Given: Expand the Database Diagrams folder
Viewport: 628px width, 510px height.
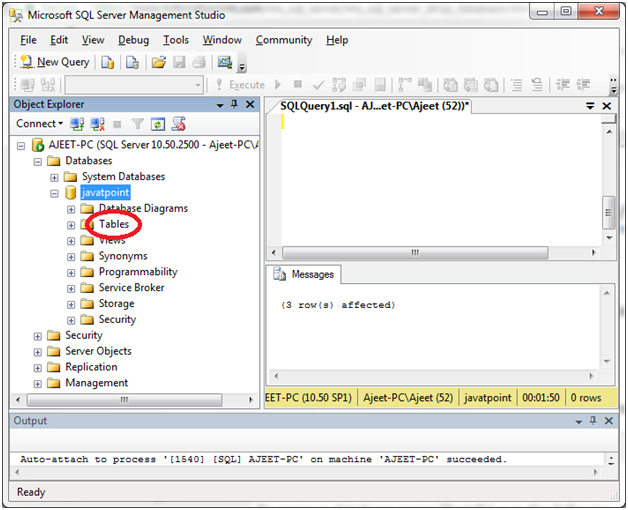Looking at the screenshot, I should [71, 210].
